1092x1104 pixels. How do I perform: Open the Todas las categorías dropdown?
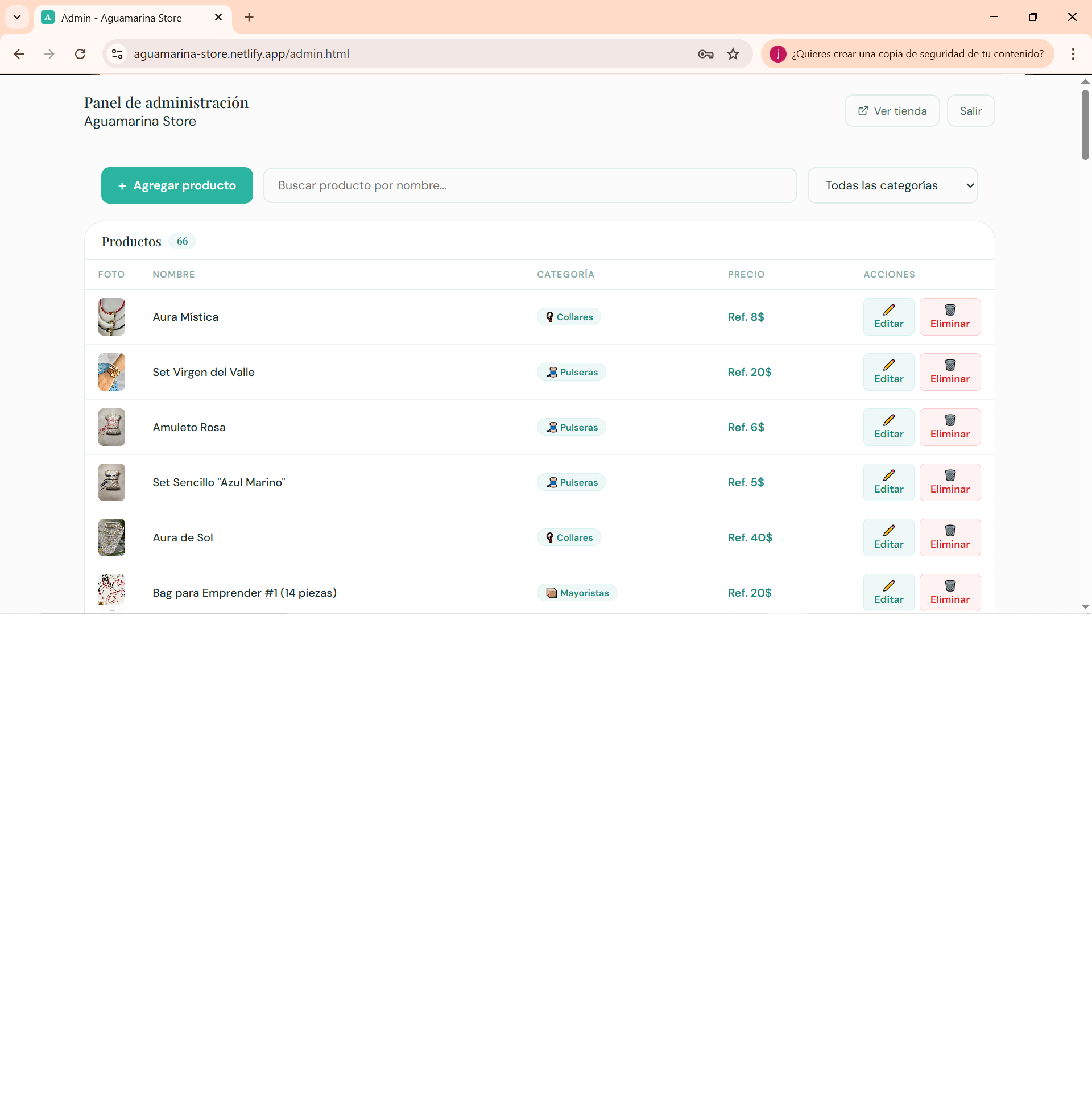tap(892, 185)
